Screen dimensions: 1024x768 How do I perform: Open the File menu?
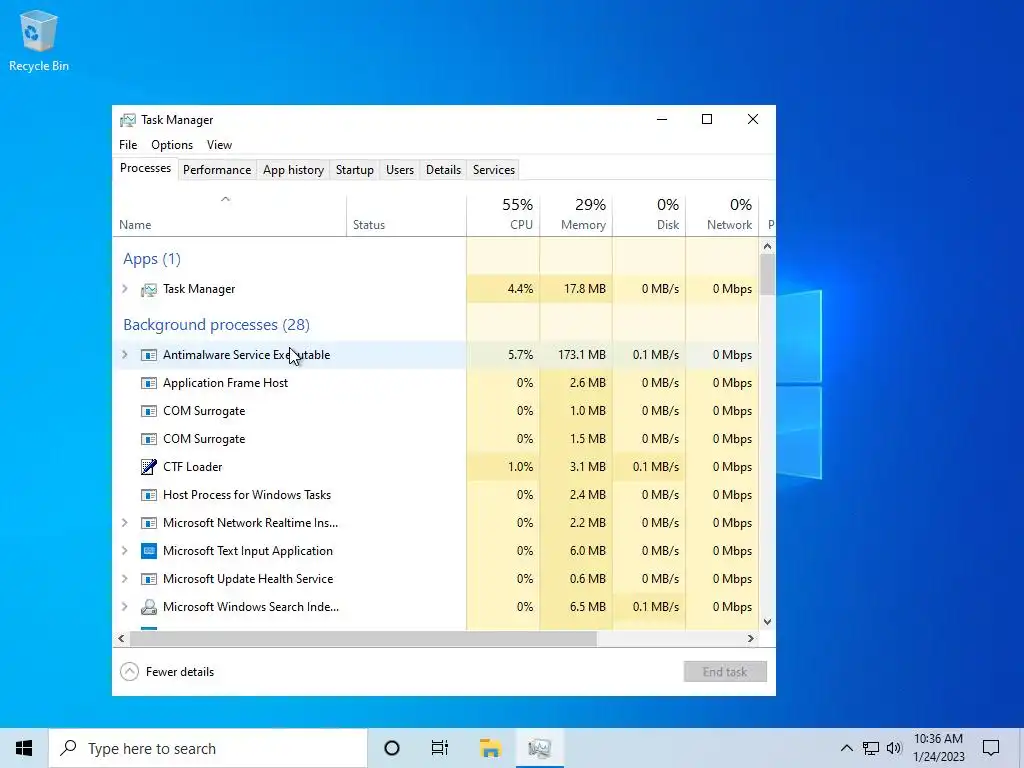[x=128, y=145]
